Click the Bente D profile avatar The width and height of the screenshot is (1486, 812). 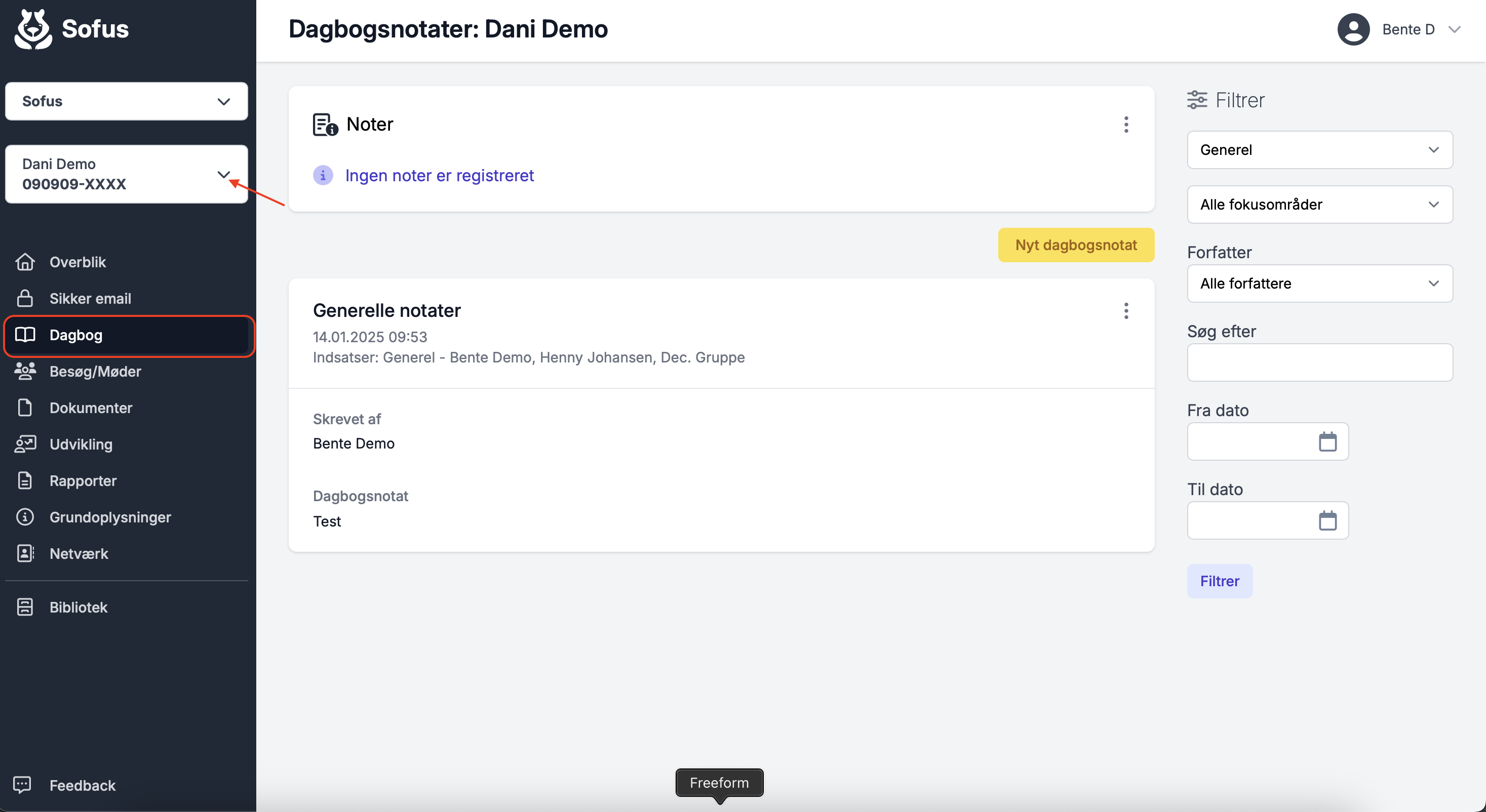pyautogui.click(x=1353, y=29)
